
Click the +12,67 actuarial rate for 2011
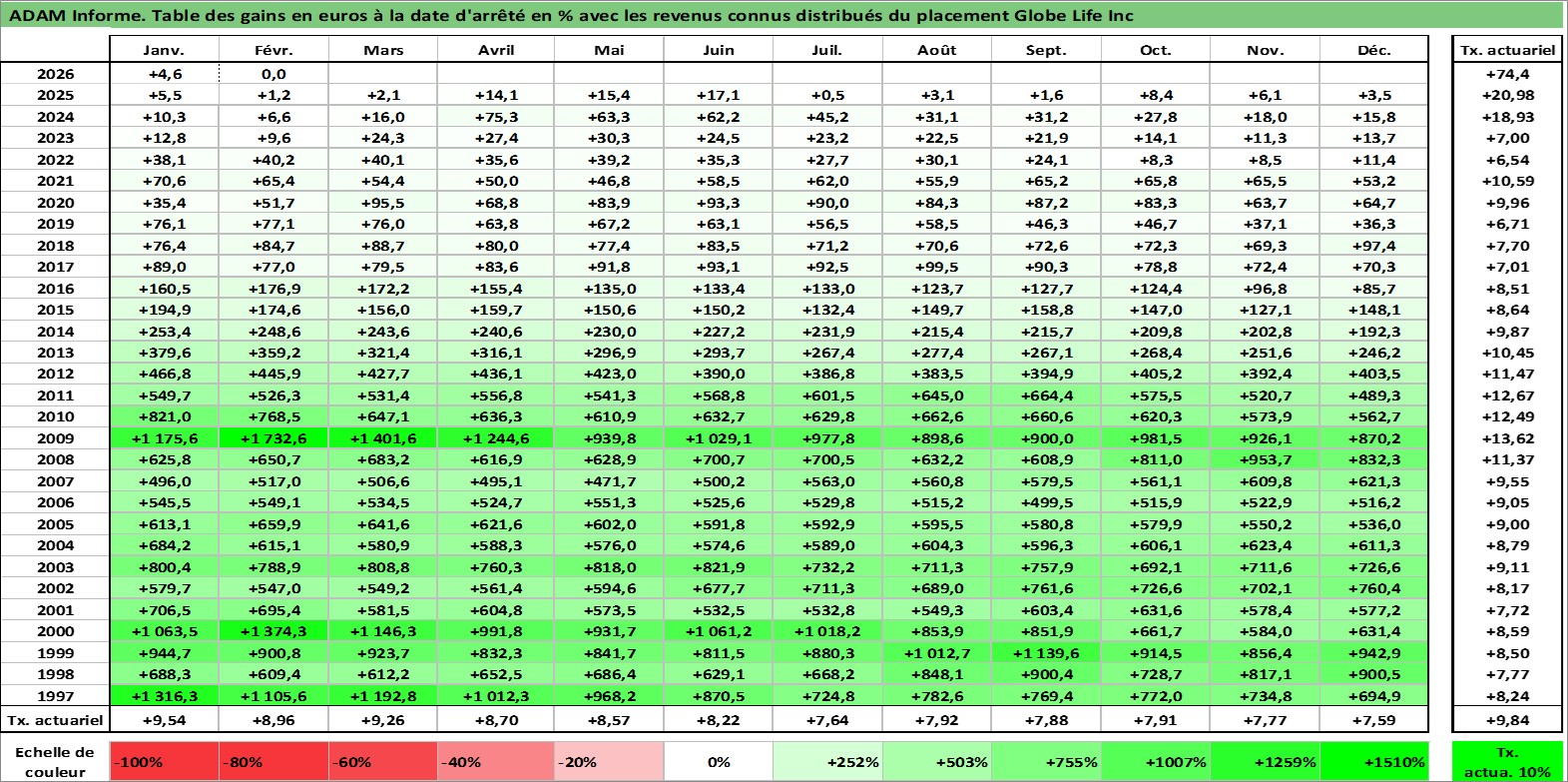pos(1507,395)
